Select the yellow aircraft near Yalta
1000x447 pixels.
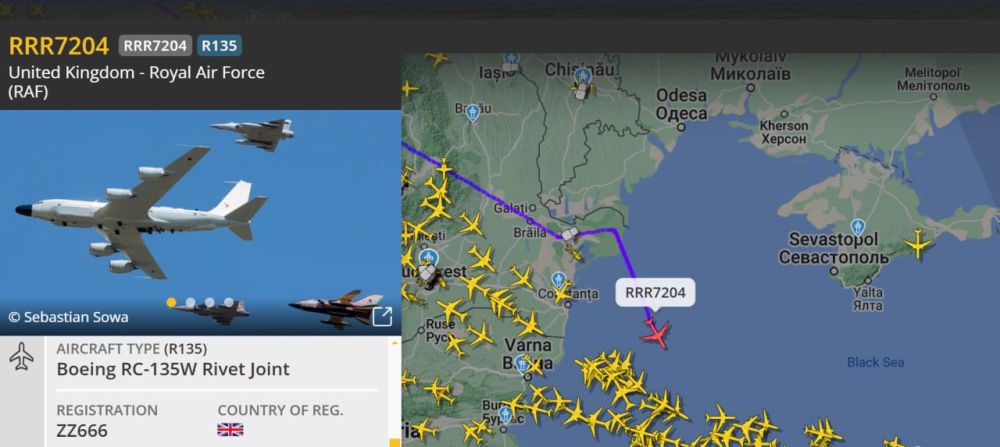point(918,244)
